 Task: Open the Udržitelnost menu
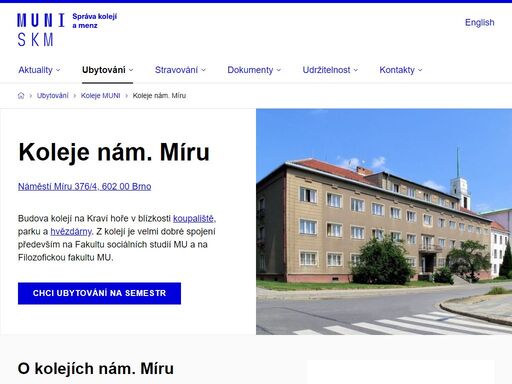pyautogui.click(x=330, y=70)
